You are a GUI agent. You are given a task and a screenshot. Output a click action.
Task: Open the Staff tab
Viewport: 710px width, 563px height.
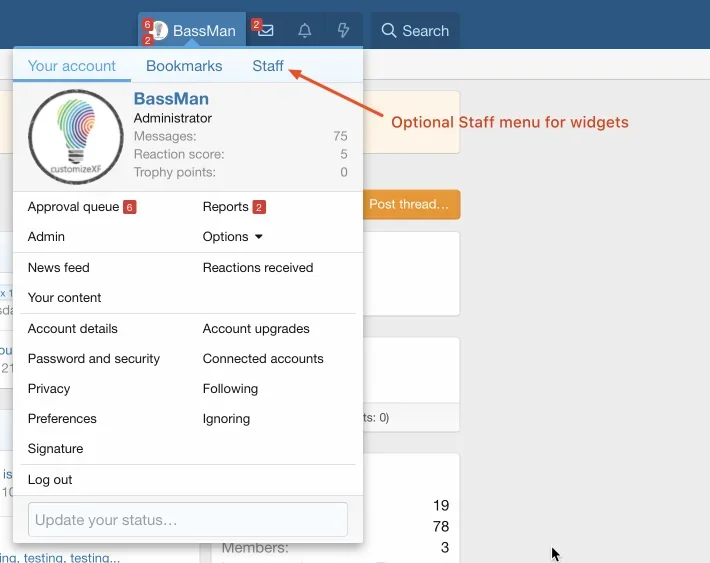[268, 66]
